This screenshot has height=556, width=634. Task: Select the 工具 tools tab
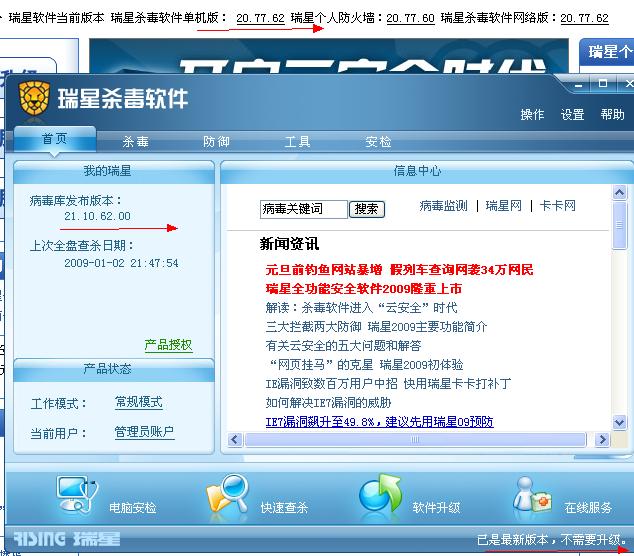297,142
